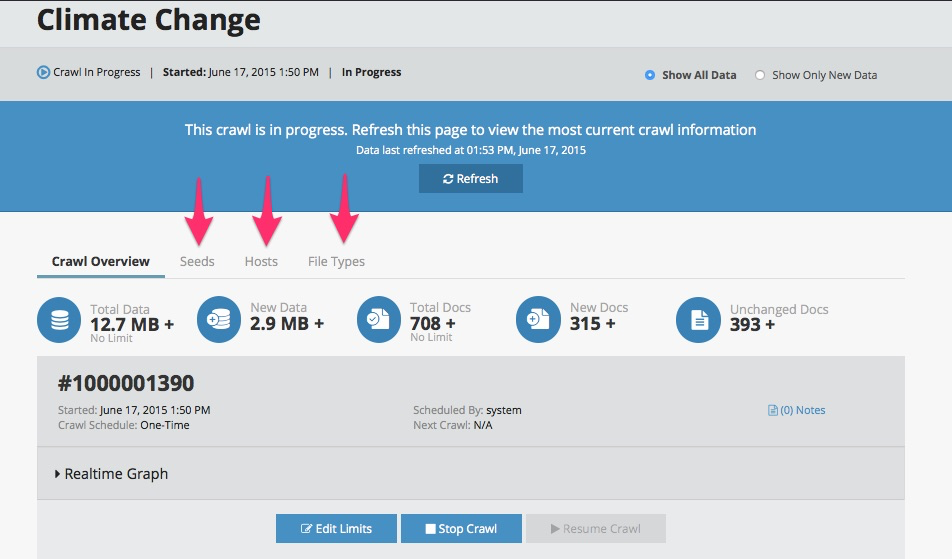Select the Crawl Overview tab
The height and width of the screenshot is (559, 952).
101,262
